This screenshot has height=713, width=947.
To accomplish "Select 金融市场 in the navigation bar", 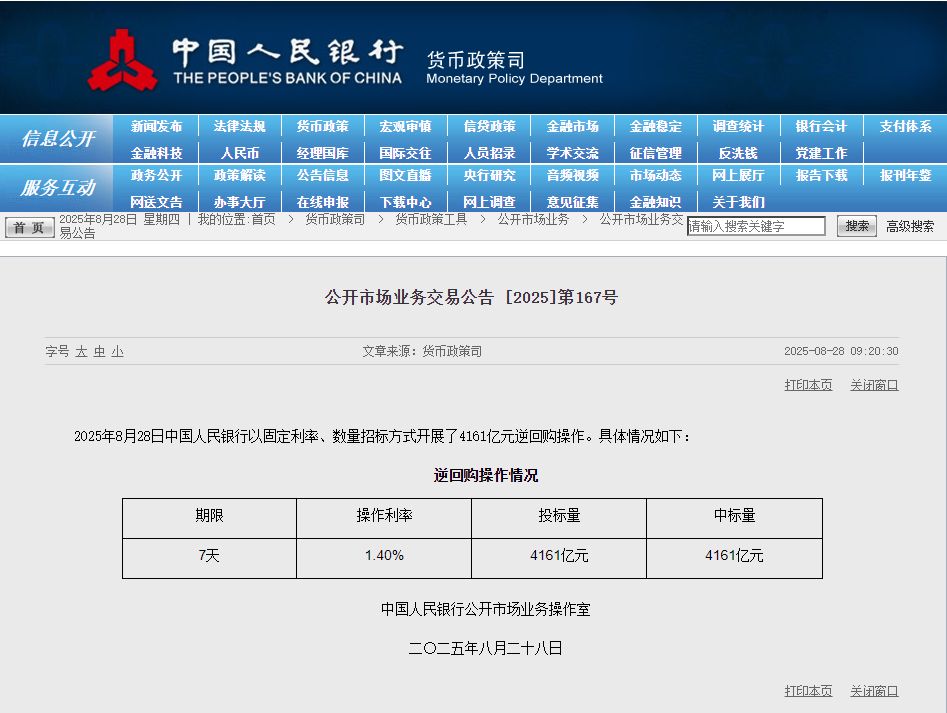I will [x=572, y=127].
